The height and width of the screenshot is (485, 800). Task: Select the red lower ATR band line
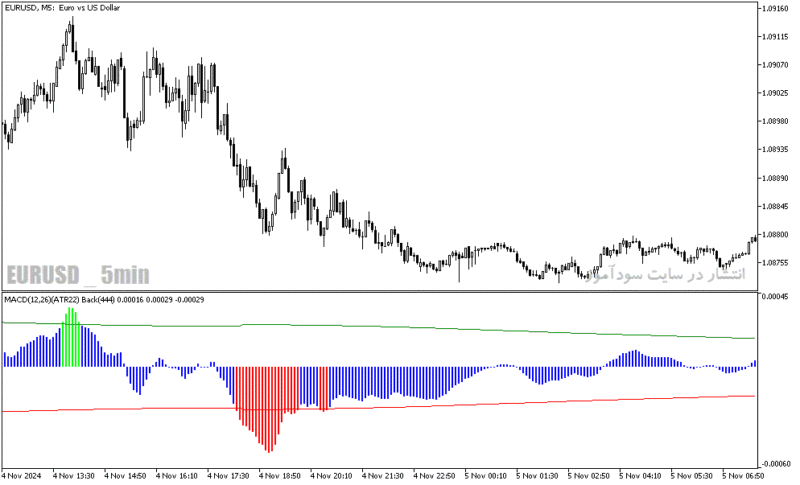click(379, 404)
